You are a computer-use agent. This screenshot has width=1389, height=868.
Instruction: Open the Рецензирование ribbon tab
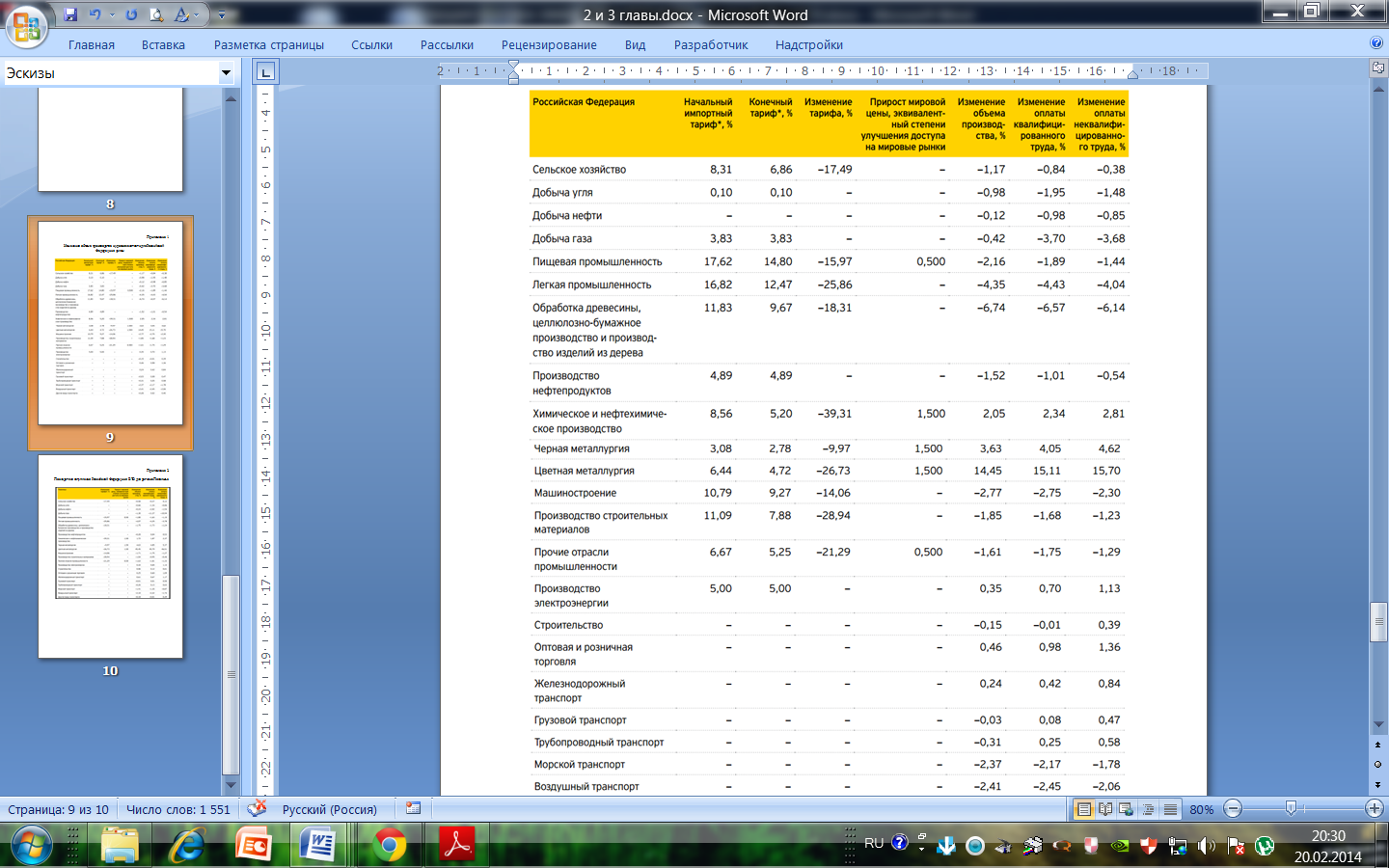[549, 45]
